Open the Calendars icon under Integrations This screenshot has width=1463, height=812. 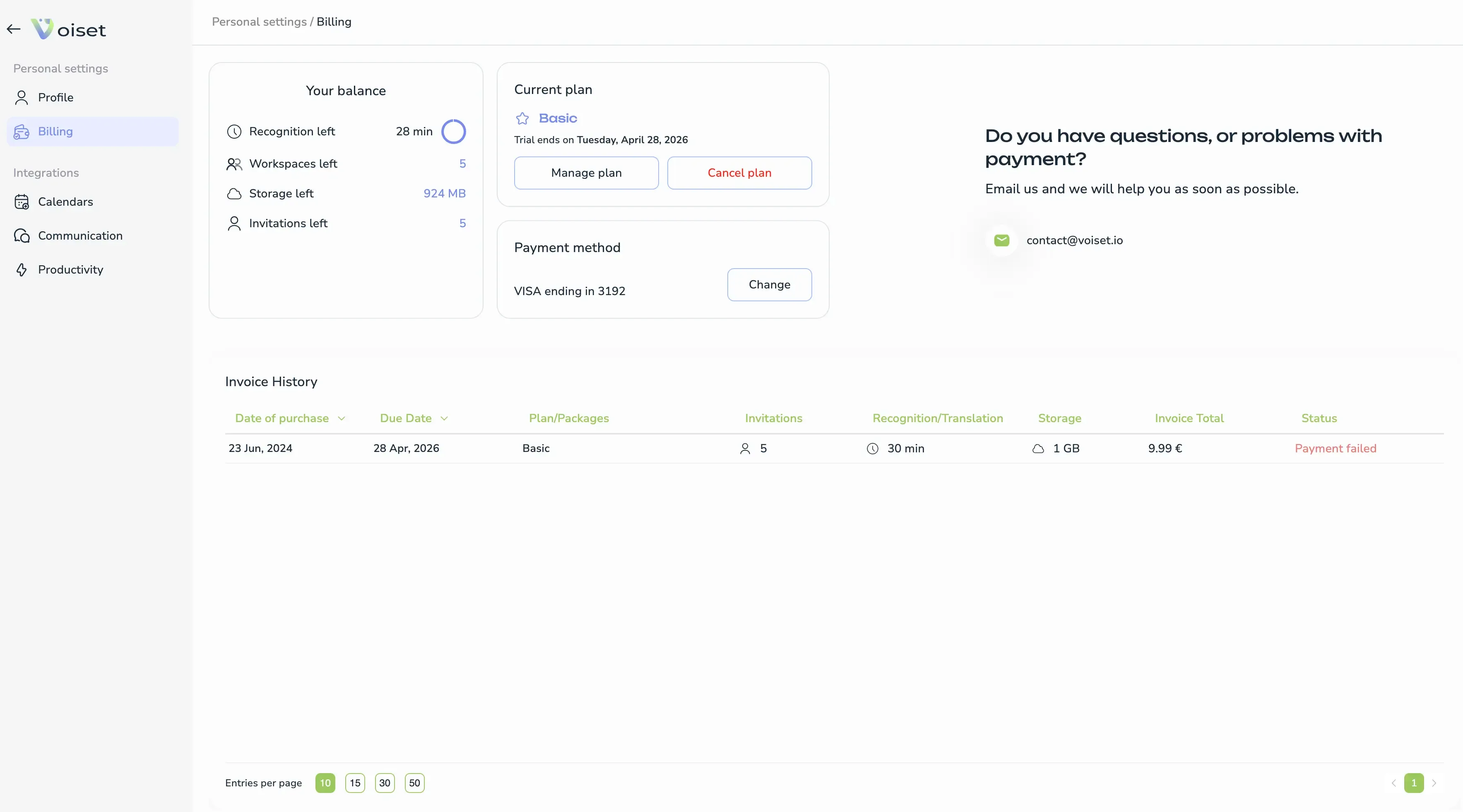[x=22, y=202]
